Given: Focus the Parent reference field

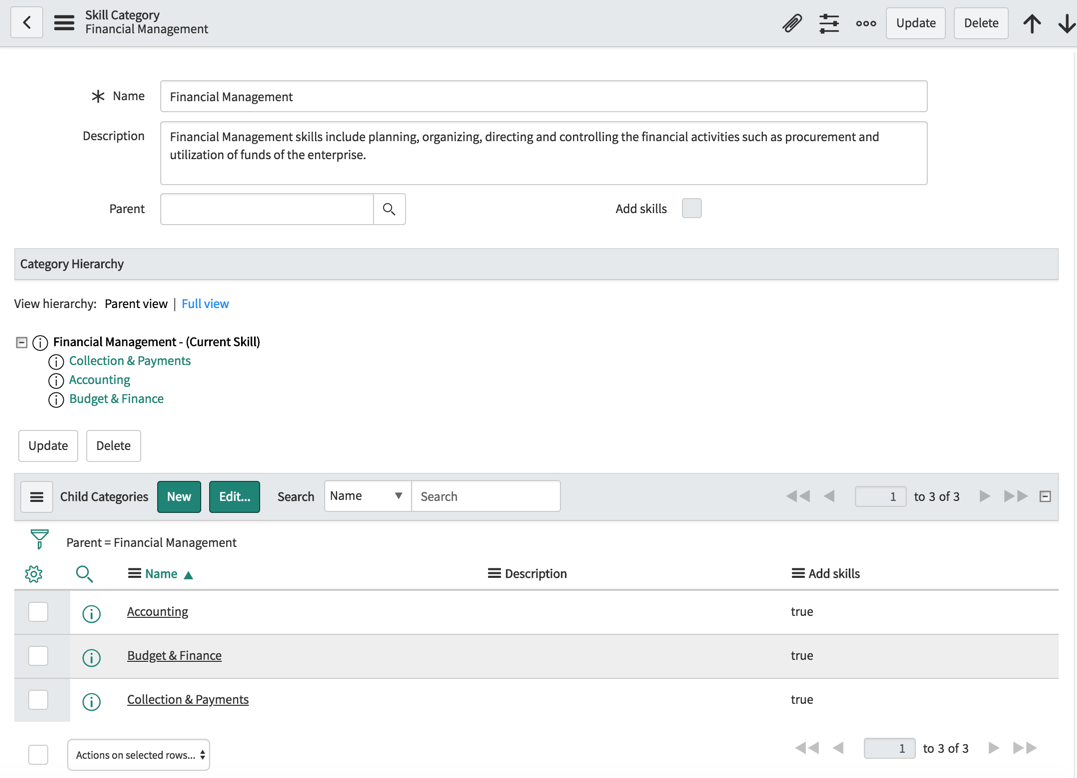Looking at the screenshot, I should 267,209.
